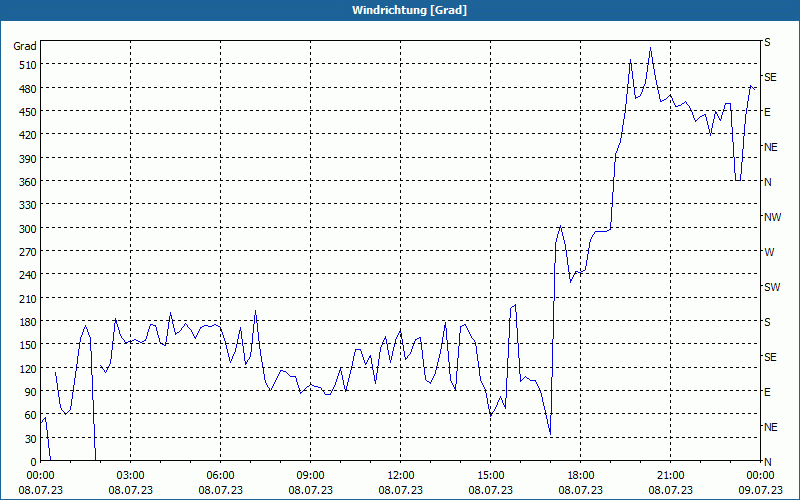Click the 30 y-axis label
This screenshot has width=800, height=500.
point(31,439)
